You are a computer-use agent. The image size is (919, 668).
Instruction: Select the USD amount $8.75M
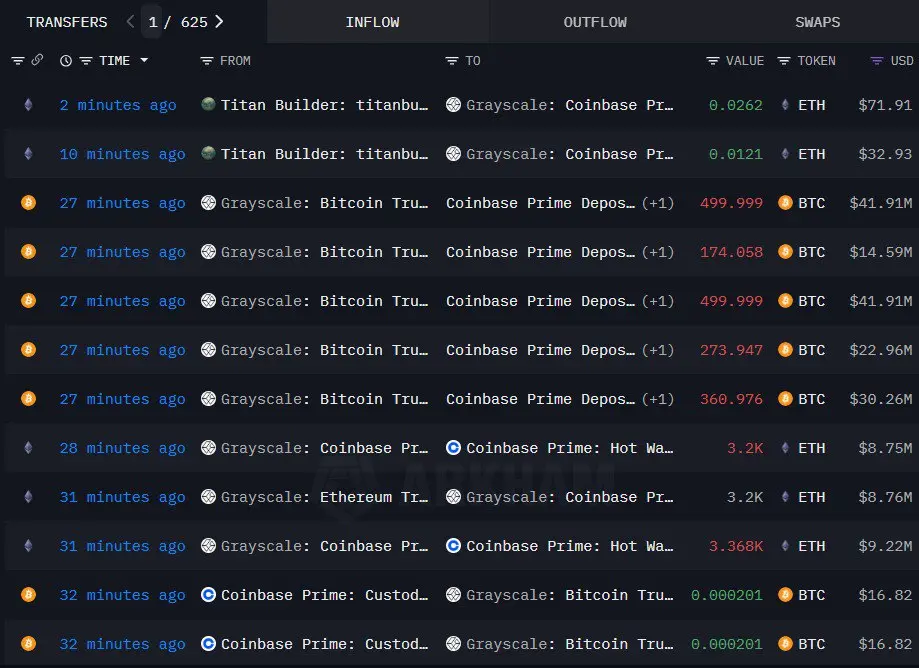(x=885, y=448)
